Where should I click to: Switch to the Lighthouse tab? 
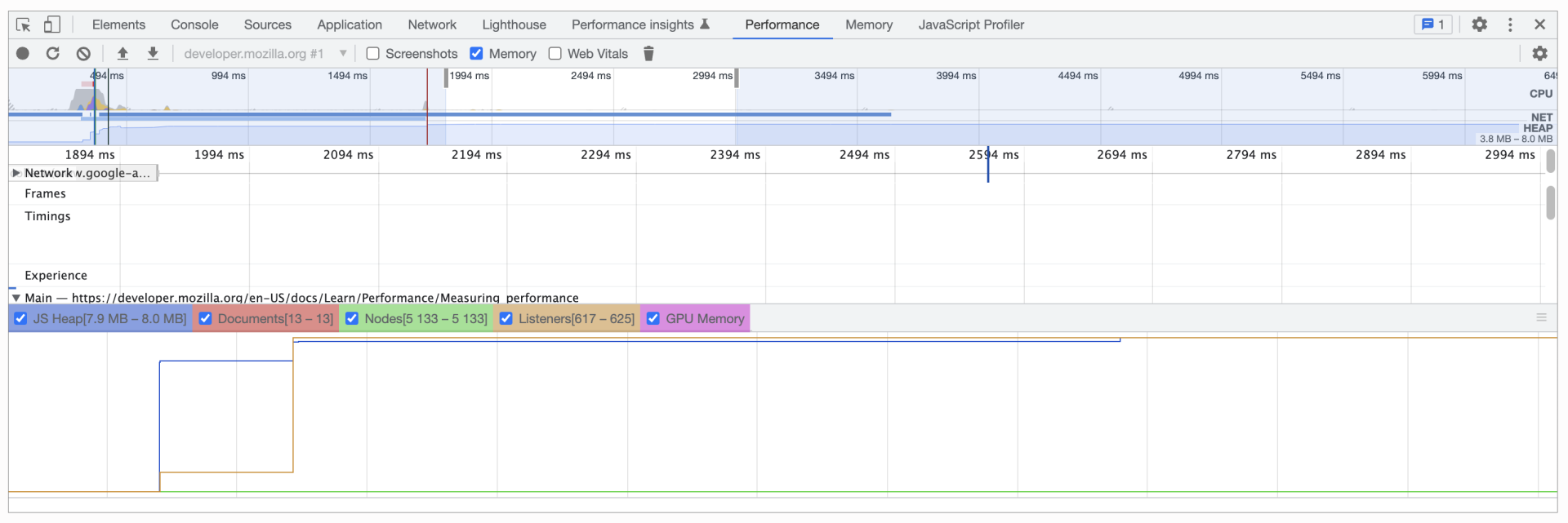coord(514,24)
